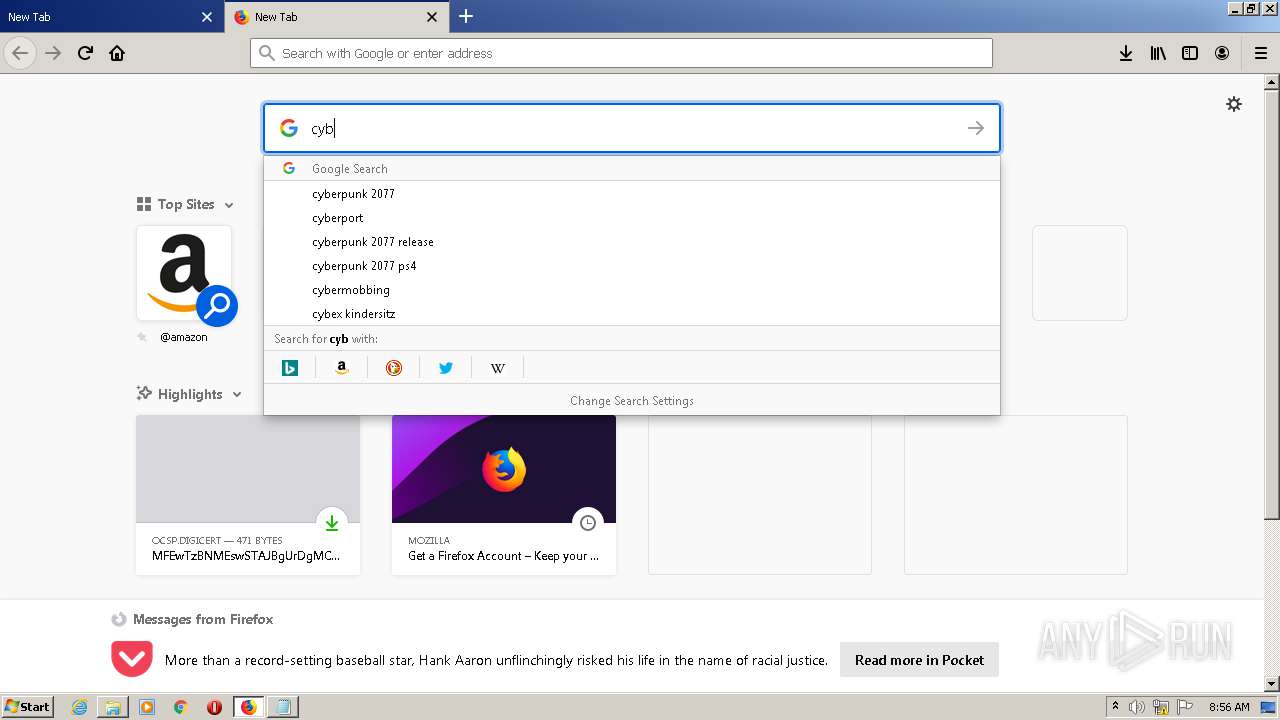
Task: Open the Pocket logo message icon
Action: 132,659
